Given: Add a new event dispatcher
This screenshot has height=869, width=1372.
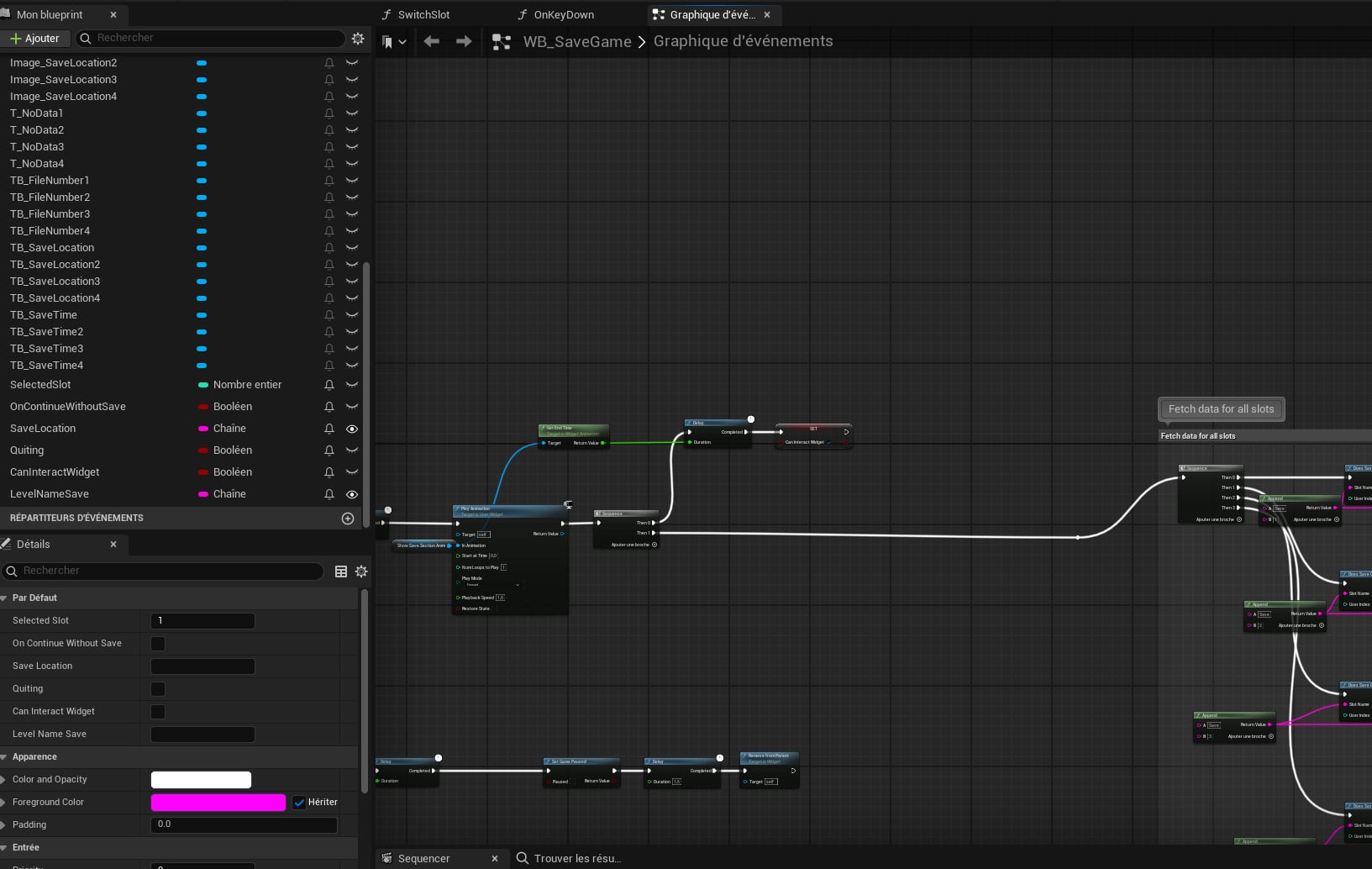Looking at the screenshot, I should (348, 519).
